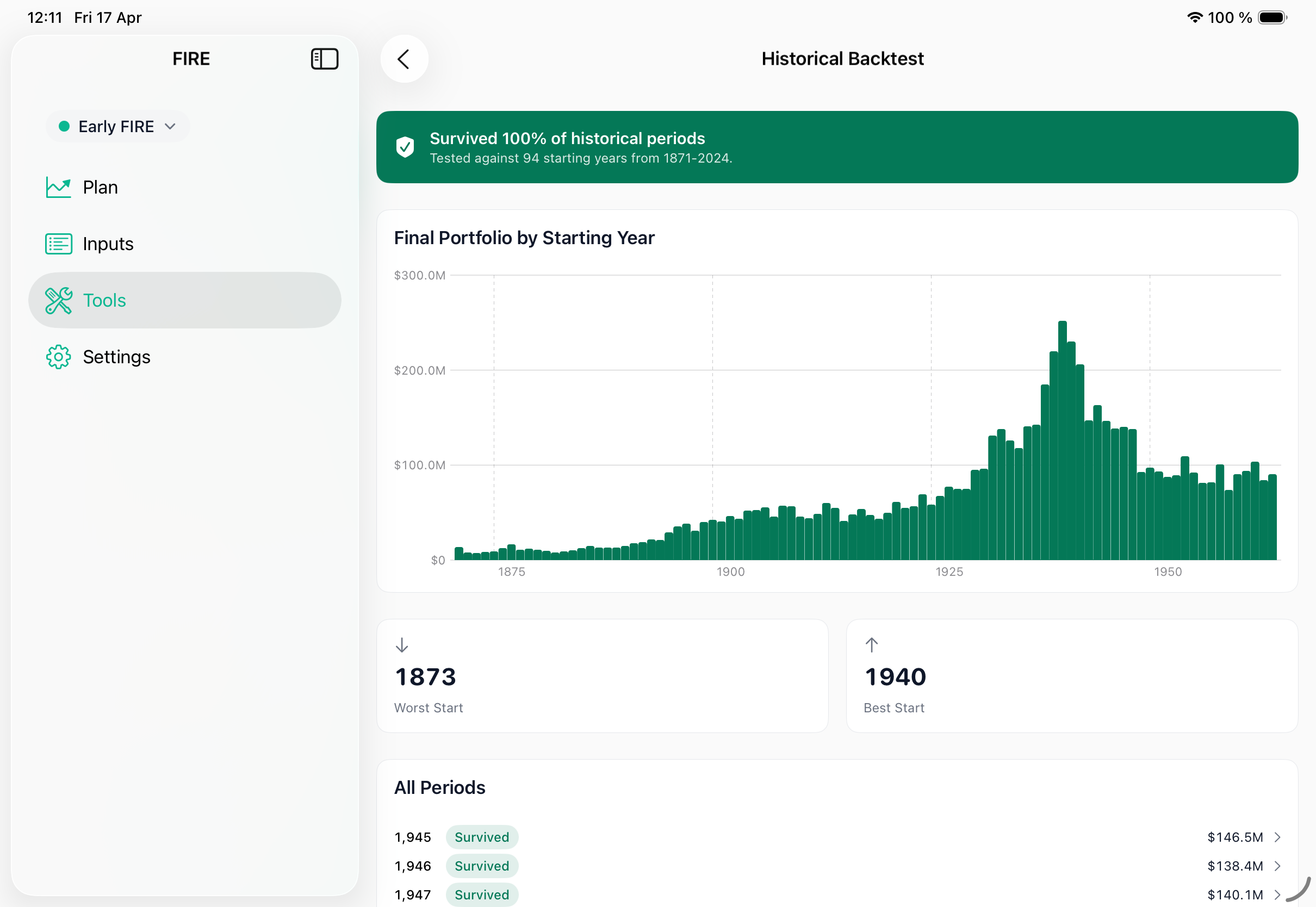Click the 1,945 year label

[x=413, y=837]
